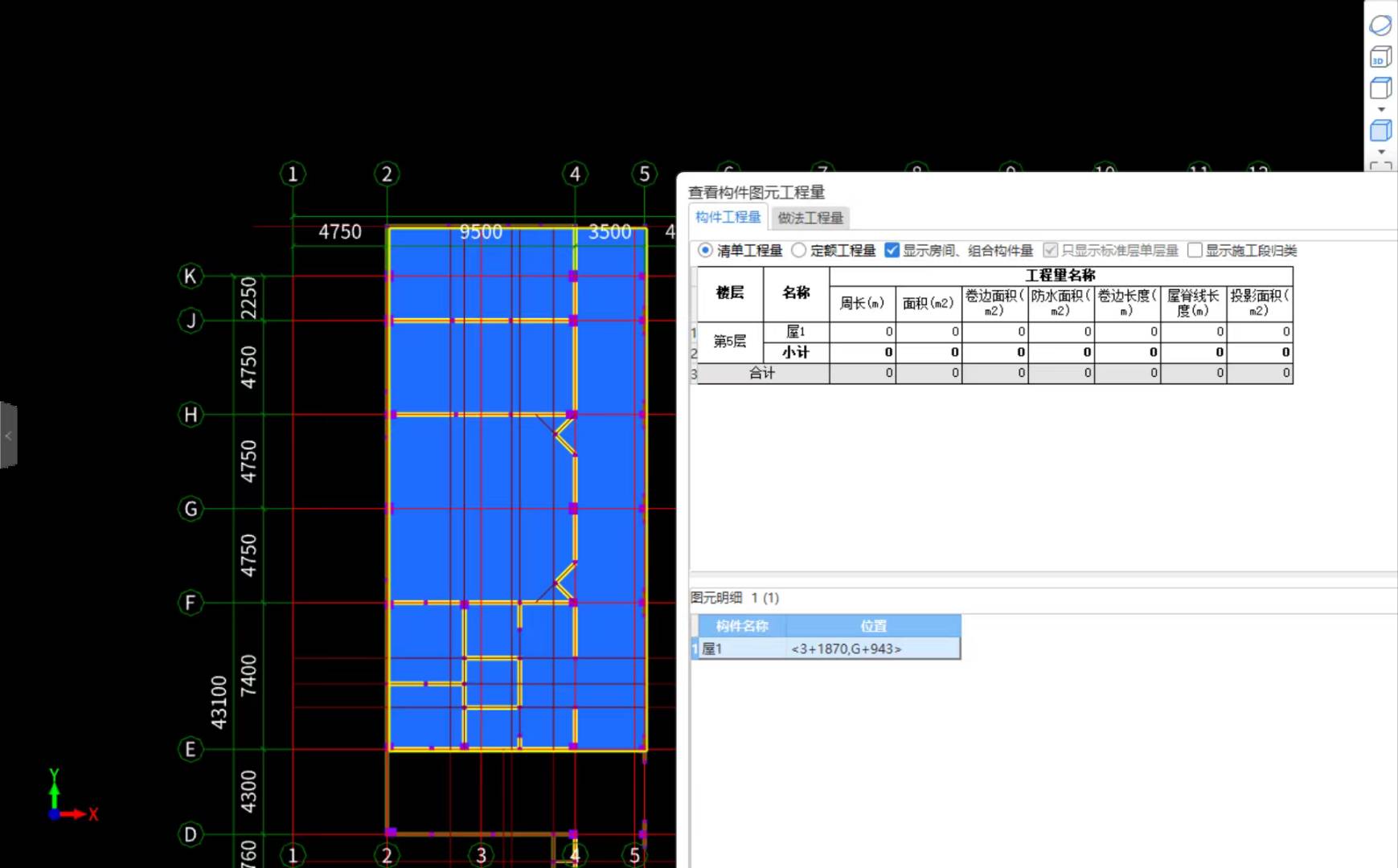
Task: Click the 面积(m2) cell for 屋1
Action: [x=929, y=332]
